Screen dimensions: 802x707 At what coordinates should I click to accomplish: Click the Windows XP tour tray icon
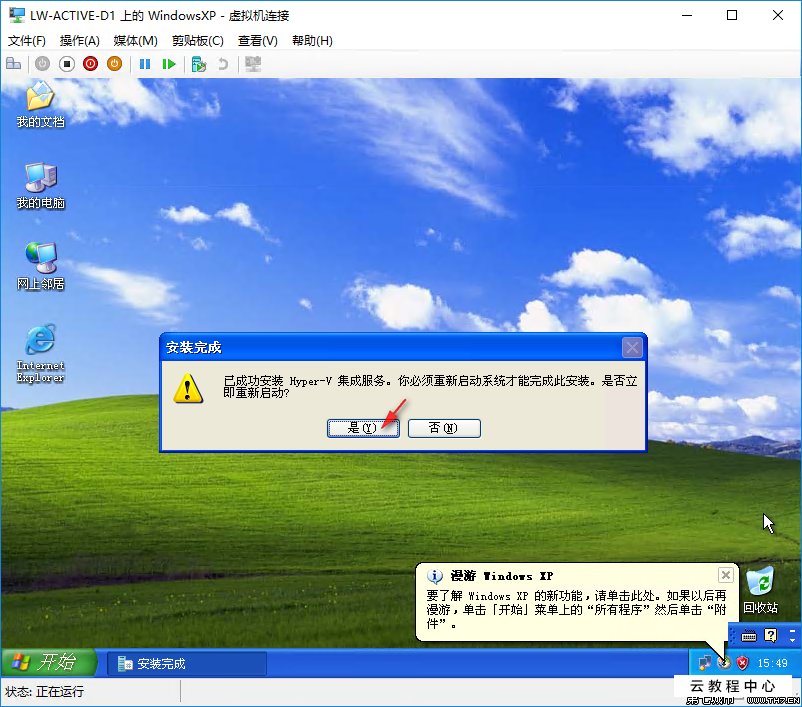click(724, 664)
